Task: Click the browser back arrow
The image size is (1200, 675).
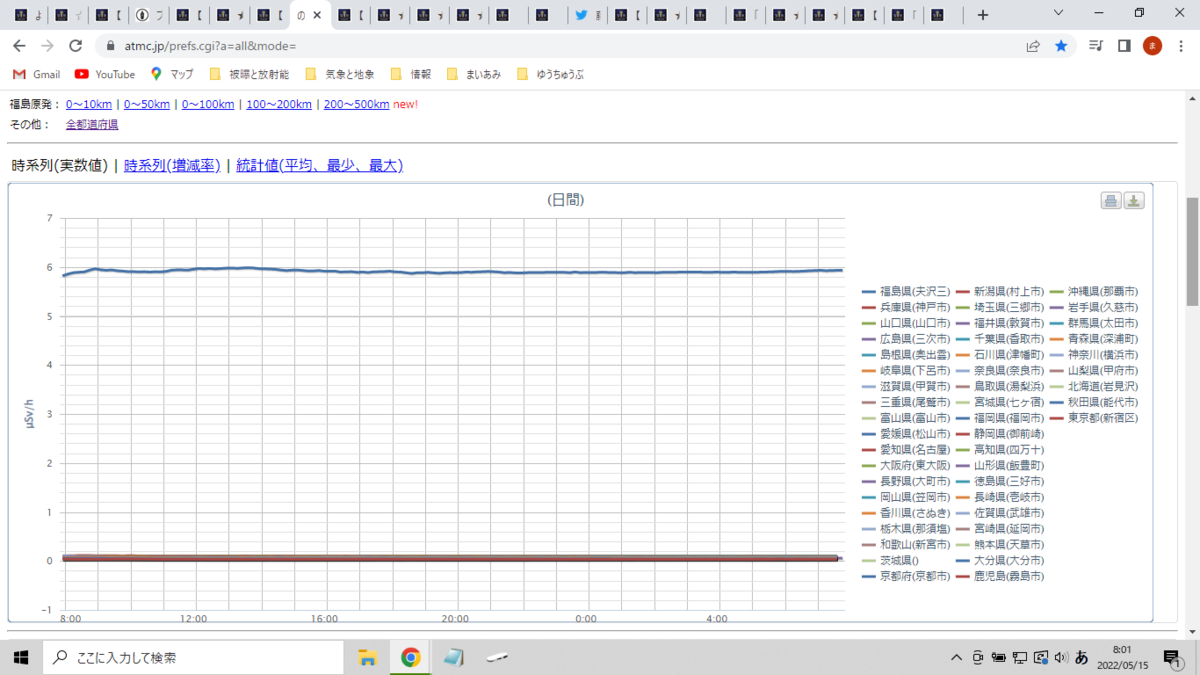Action: pos(19,46)
